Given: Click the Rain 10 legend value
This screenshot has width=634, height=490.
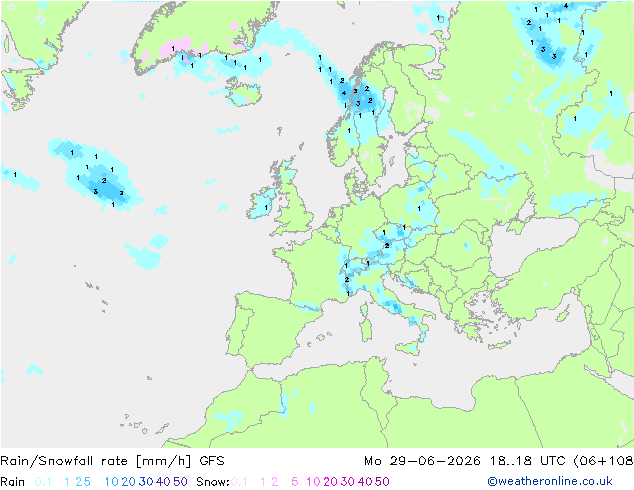Looking at the screenshot, I should [112, 482].
